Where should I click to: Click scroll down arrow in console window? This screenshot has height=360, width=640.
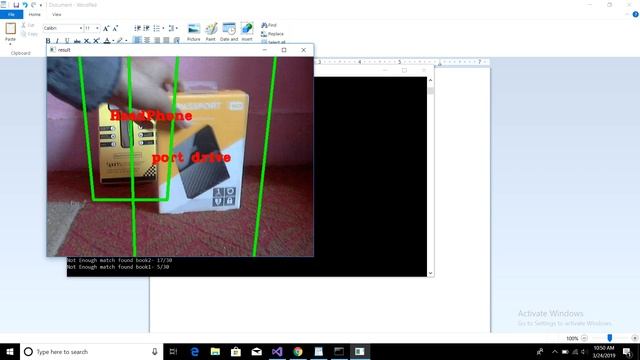click(430, 273)
